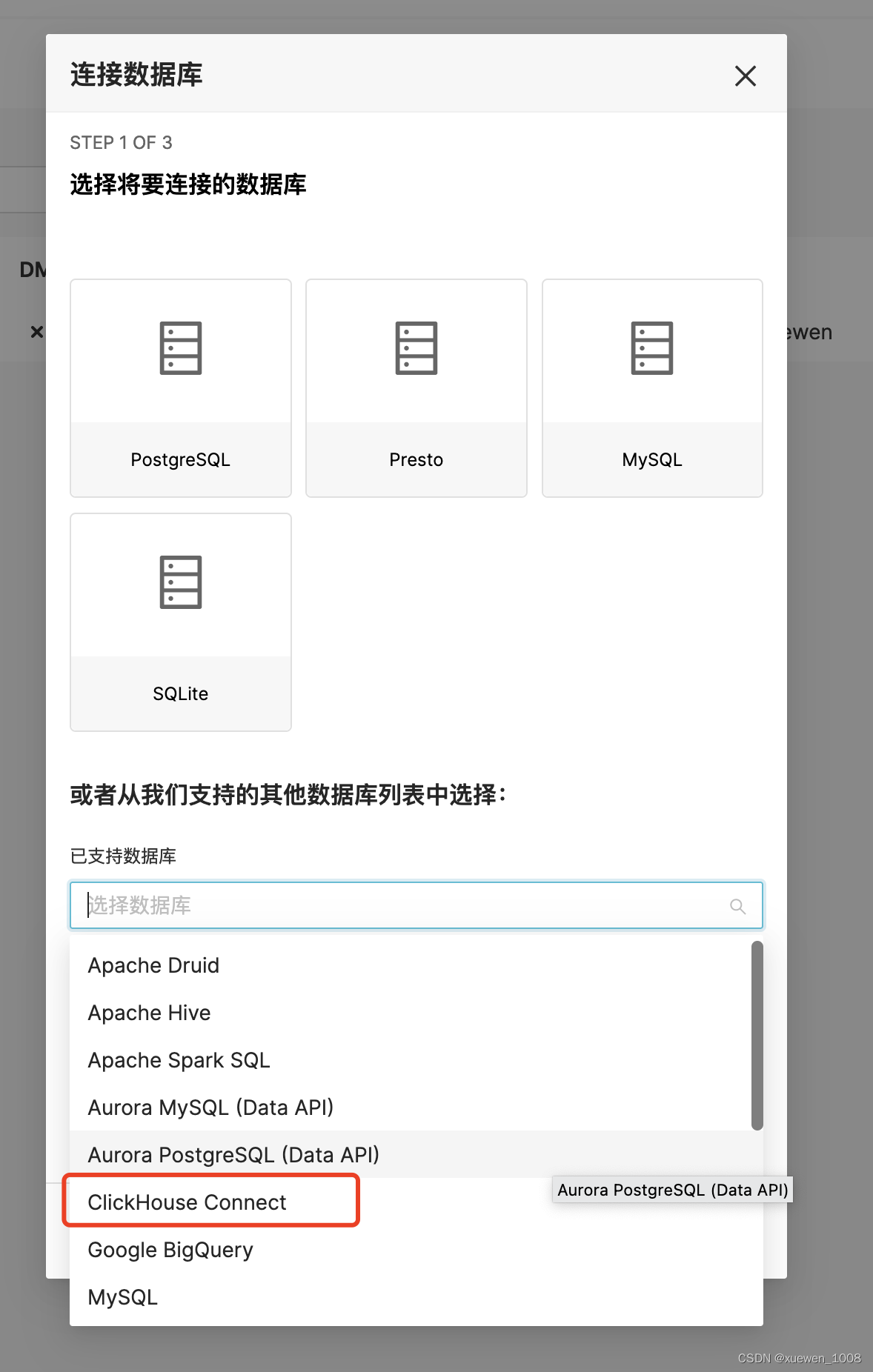Select MySQL in the dropdown list

(416, 1297)
